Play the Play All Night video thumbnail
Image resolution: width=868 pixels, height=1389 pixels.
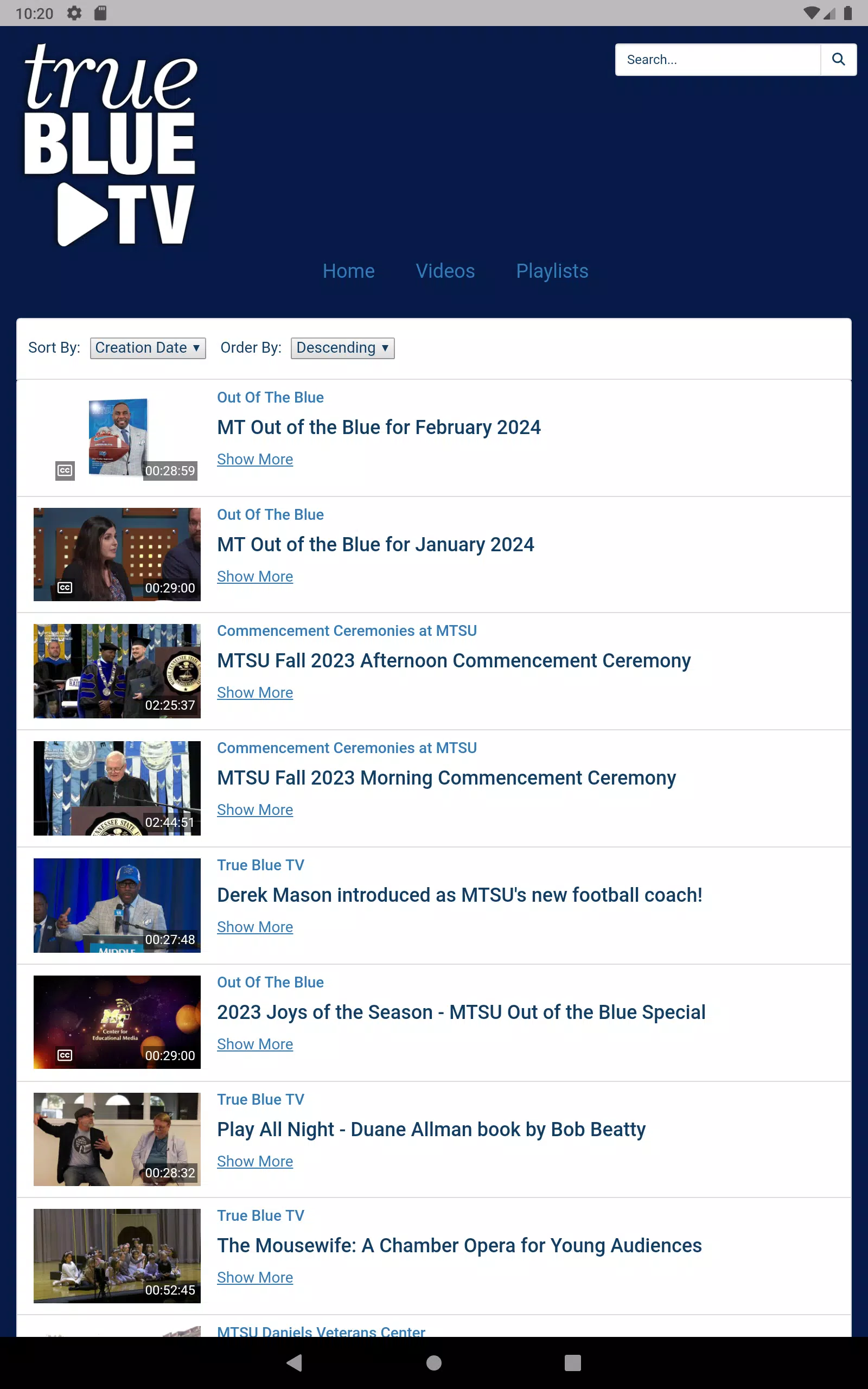click(117, 1139)
